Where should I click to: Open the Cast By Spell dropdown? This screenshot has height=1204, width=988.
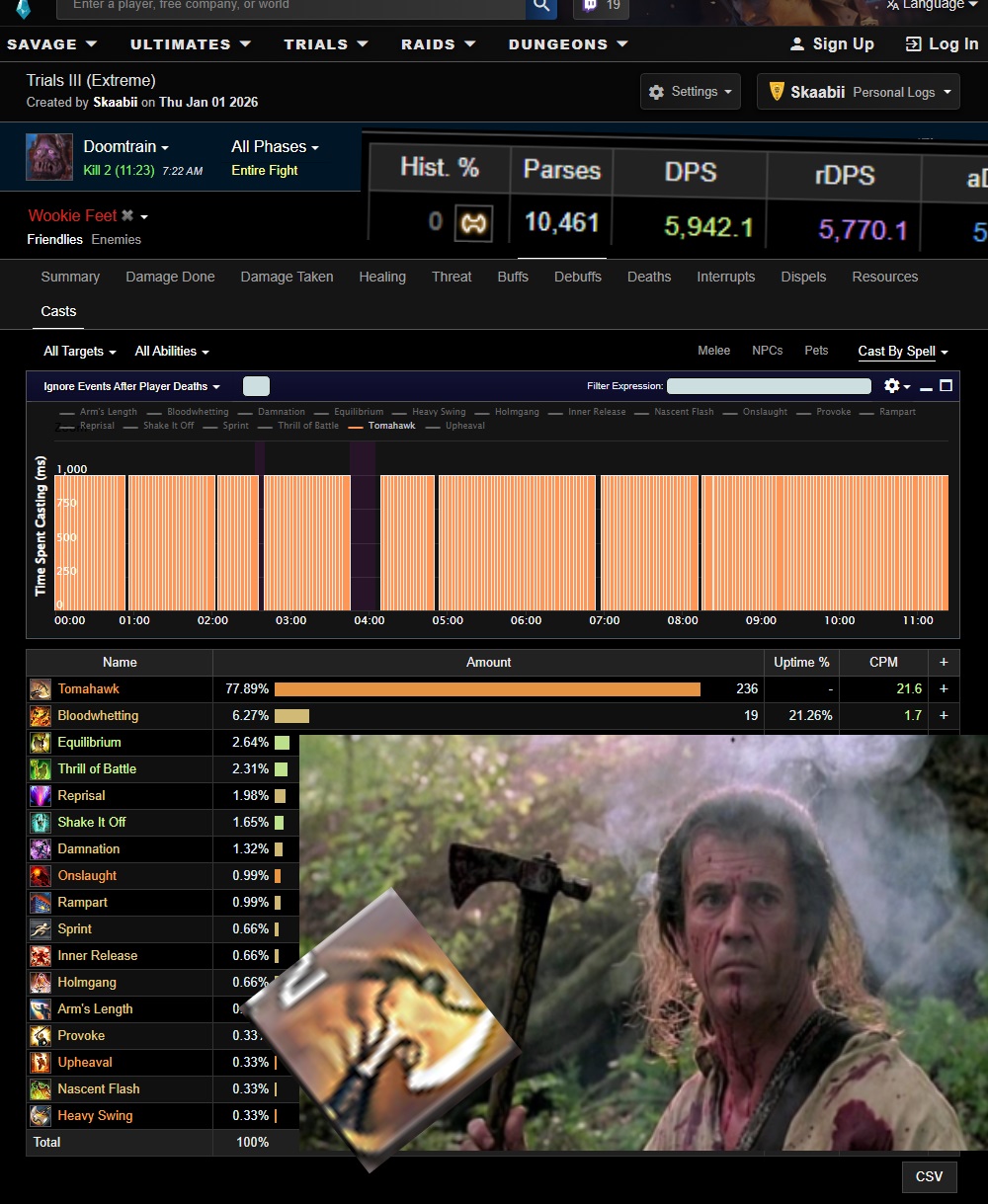pos(903,352)
